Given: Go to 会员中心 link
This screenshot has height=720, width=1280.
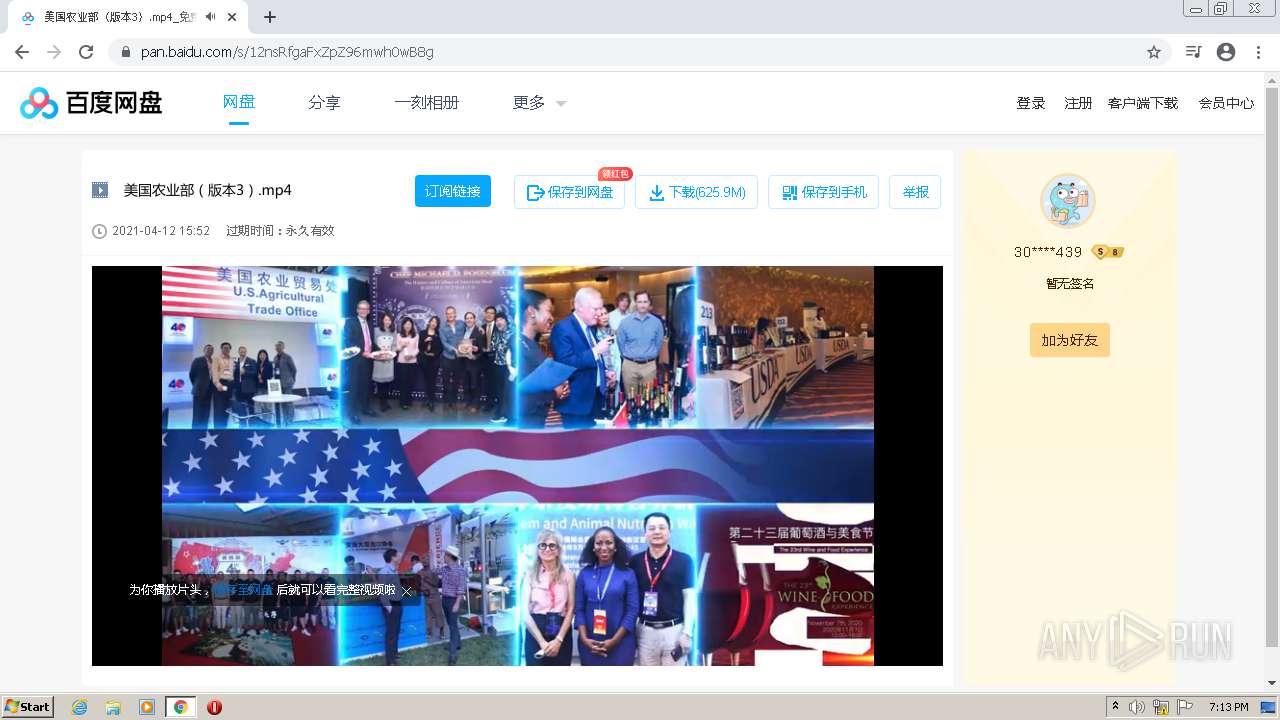Looking at the screenshot, I should click(1226, 103).
